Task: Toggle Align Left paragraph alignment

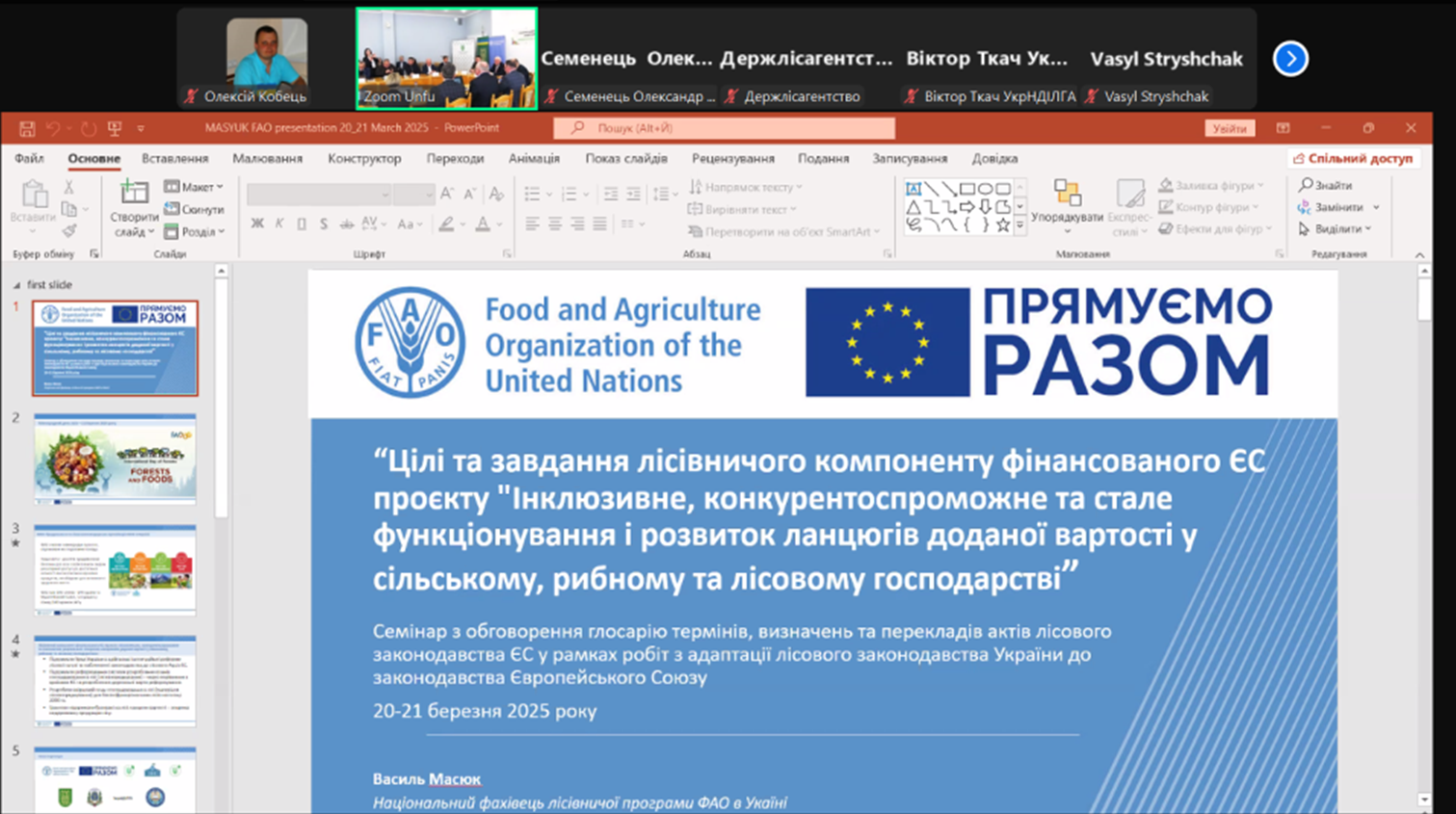Action: tap(532, 224)
